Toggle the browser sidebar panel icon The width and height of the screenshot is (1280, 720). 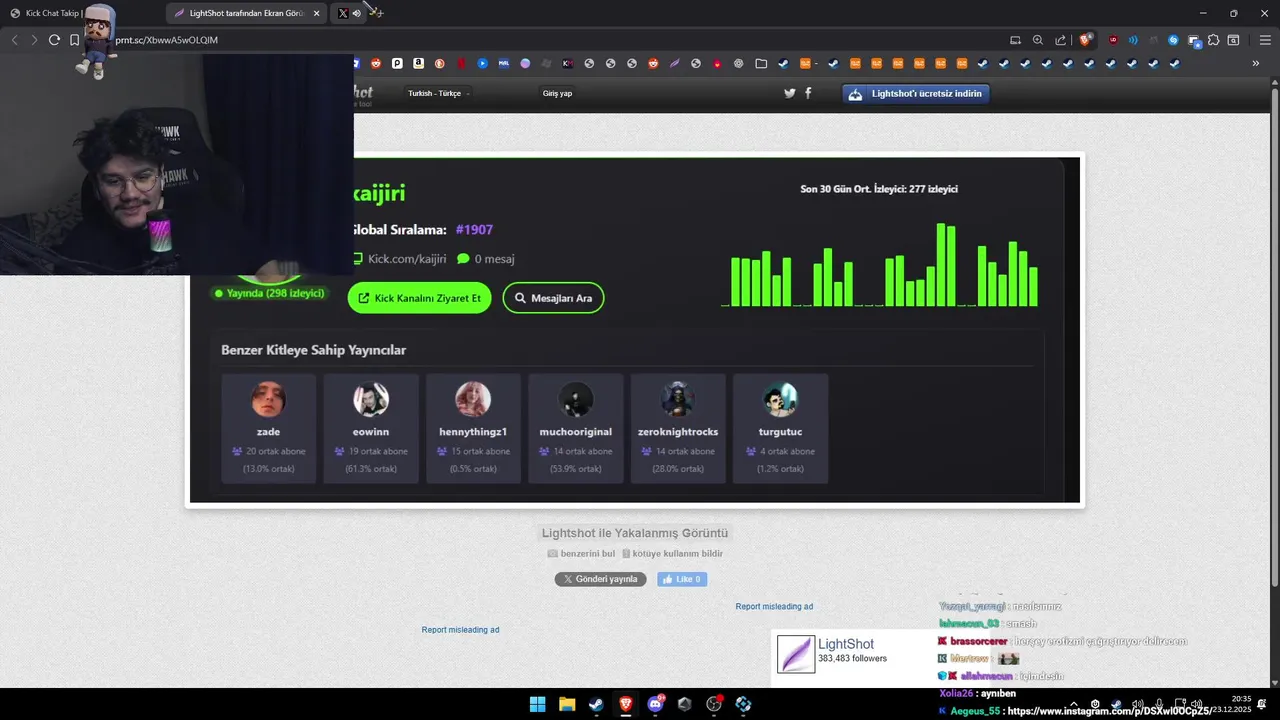pyautogui.click(x=1234, y=40)
